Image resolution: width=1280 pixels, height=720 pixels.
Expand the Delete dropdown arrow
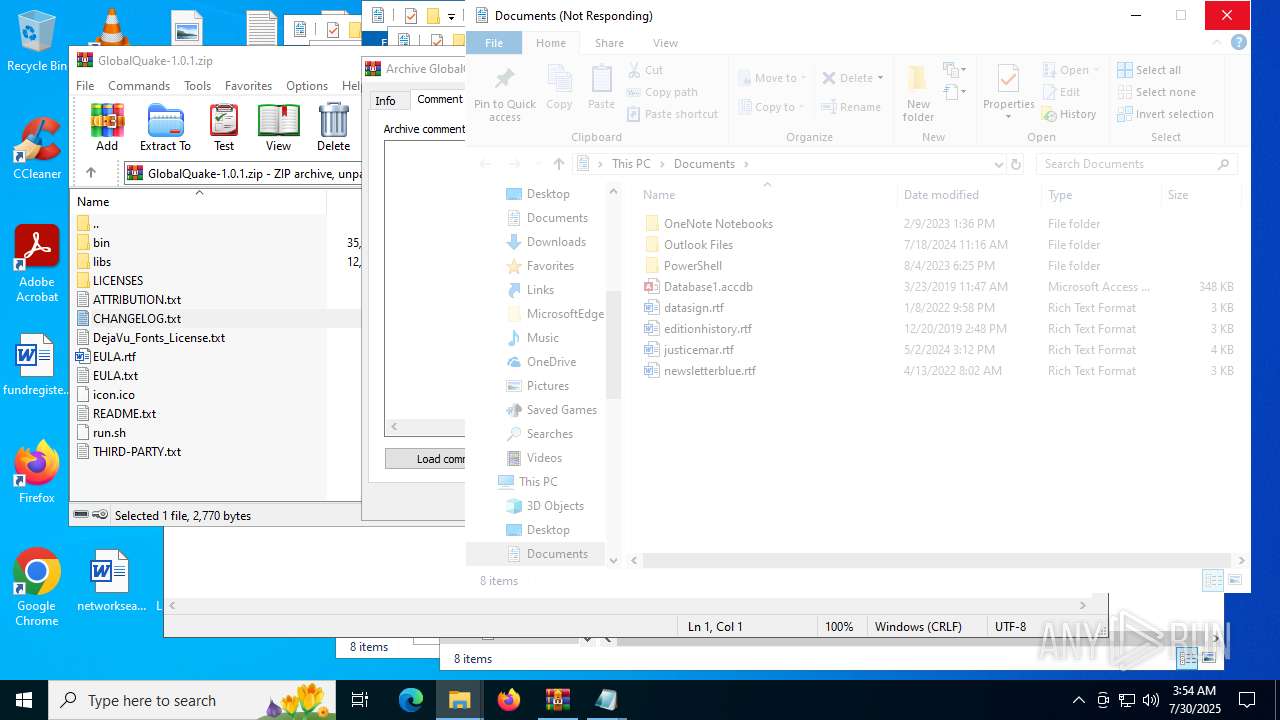point(880,78)
